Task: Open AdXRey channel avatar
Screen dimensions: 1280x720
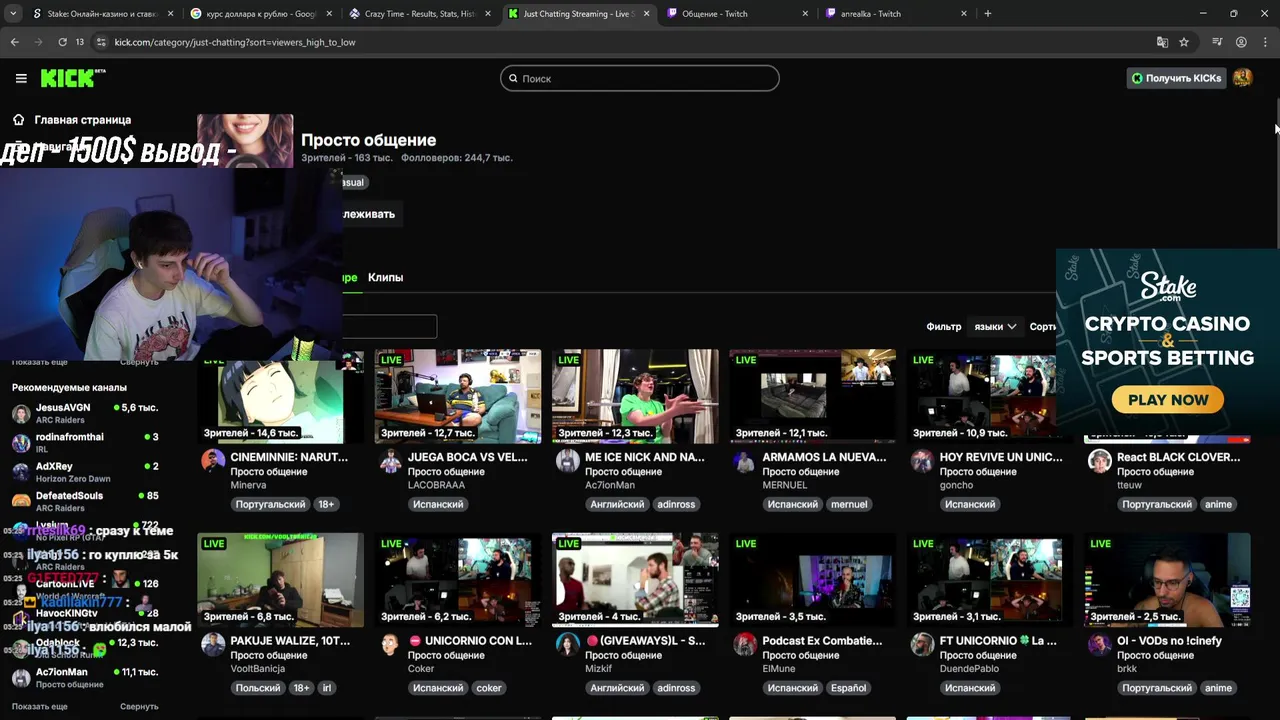Action: [21, 472]
